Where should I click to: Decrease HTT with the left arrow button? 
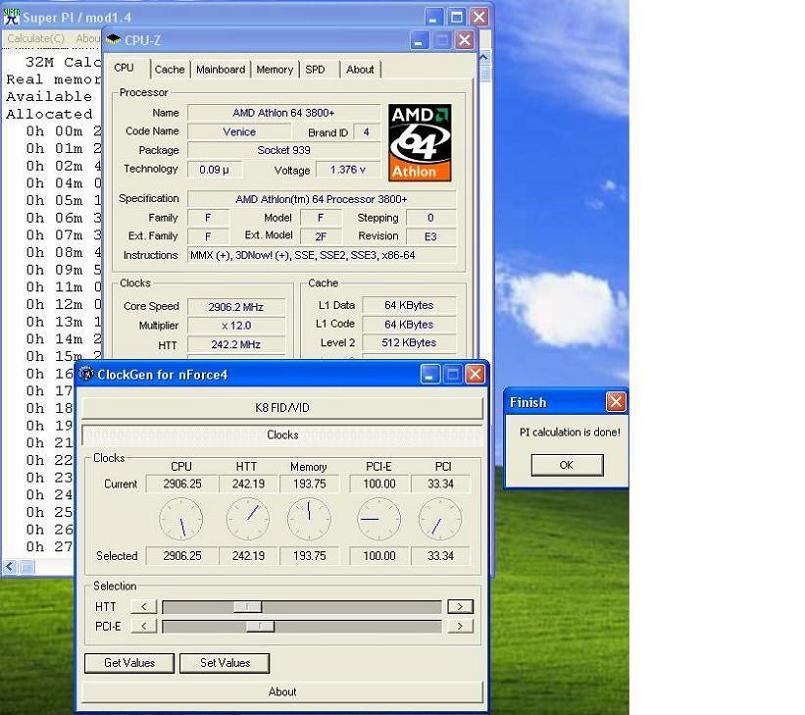(x=144, y=607)
